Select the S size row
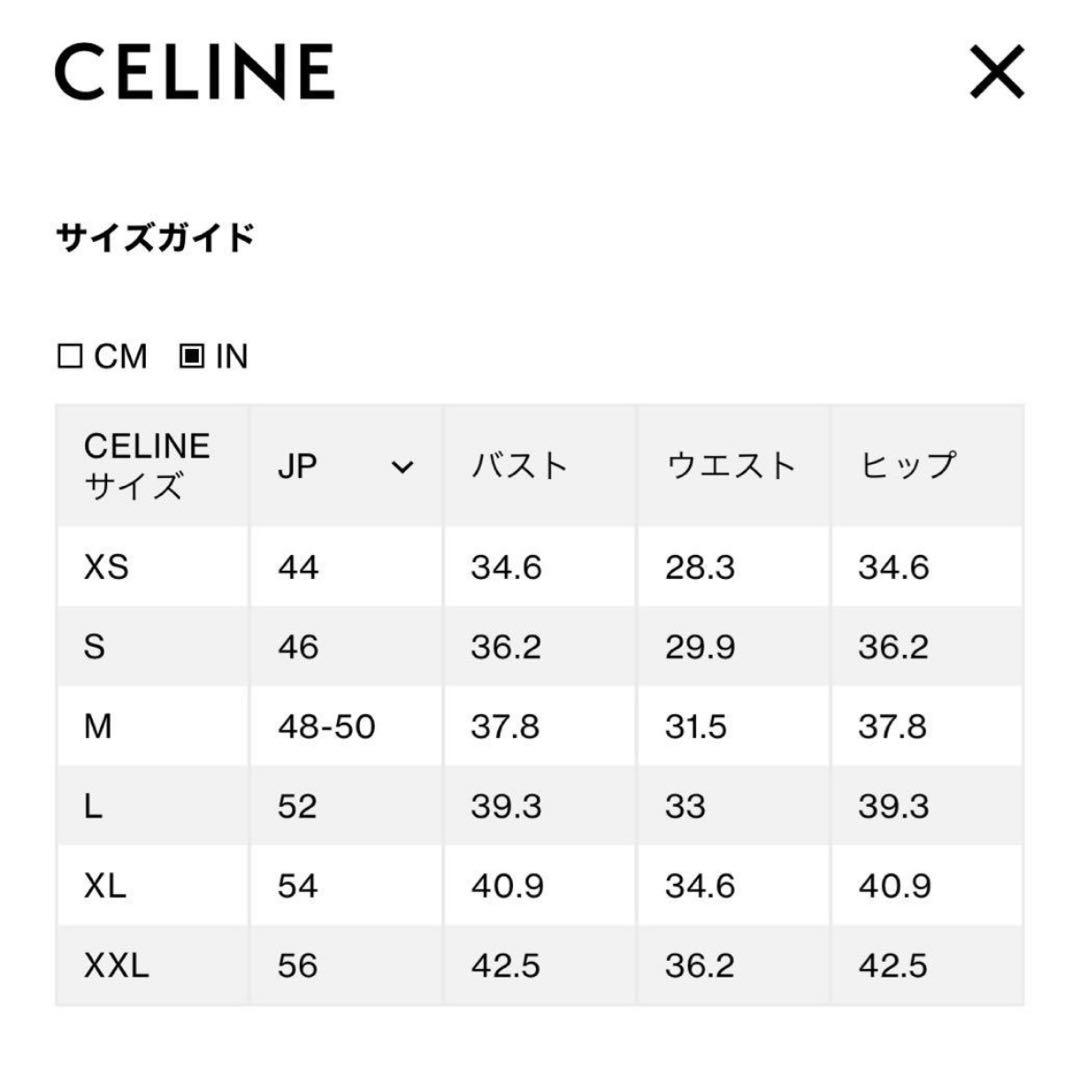This screenshot has width=1080, height=1080. coord(98,646)
